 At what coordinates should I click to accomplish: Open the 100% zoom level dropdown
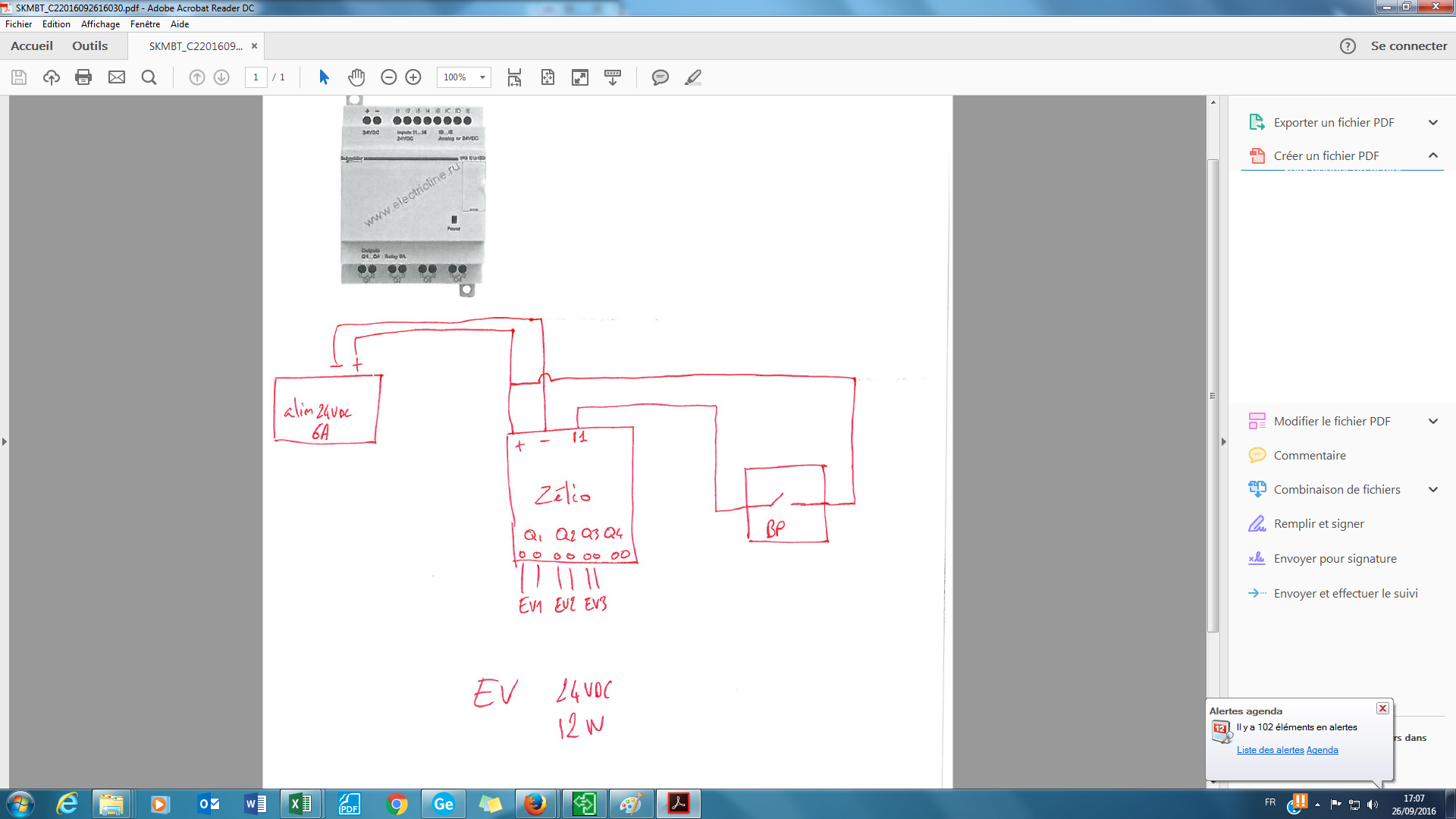[482, 77]
